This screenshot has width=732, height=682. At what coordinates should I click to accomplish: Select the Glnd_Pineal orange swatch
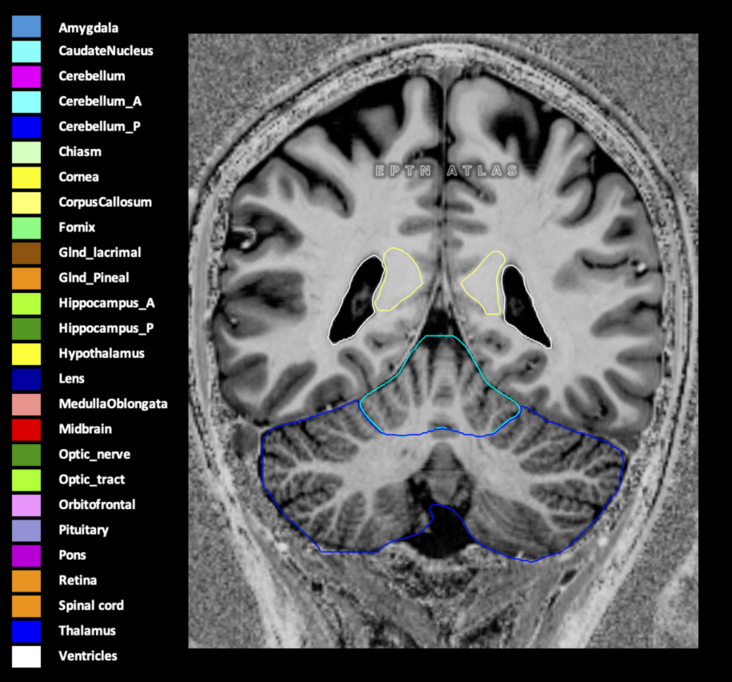tap(26, 278)
